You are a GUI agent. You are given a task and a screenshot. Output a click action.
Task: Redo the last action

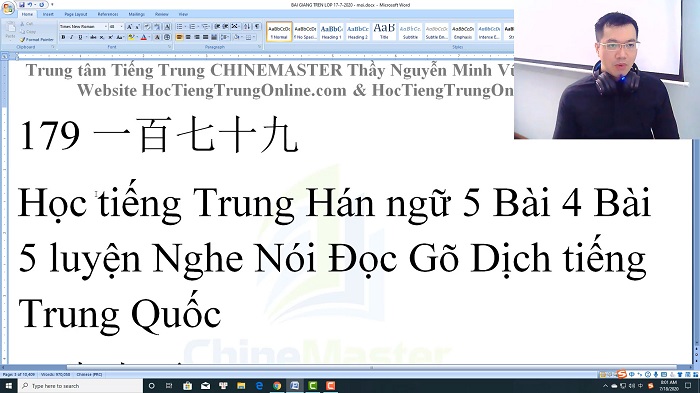tap(42, 5)
